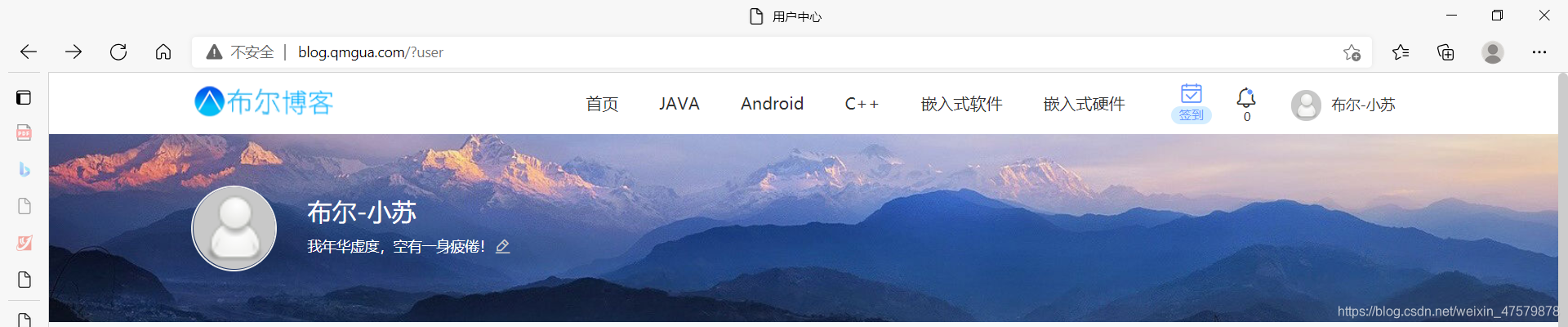Open the Android category link
The height and width of the screenshot is (327, 1568).
pos(773,104)
